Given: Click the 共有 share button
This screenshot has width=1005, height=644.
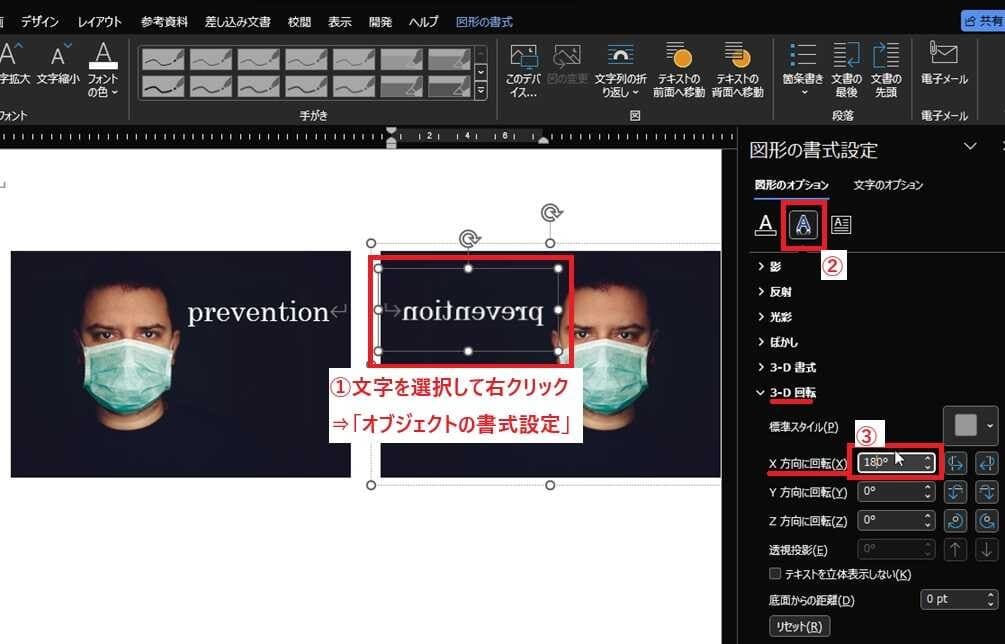Looking at the screenshot, I should tap(982, 21).
